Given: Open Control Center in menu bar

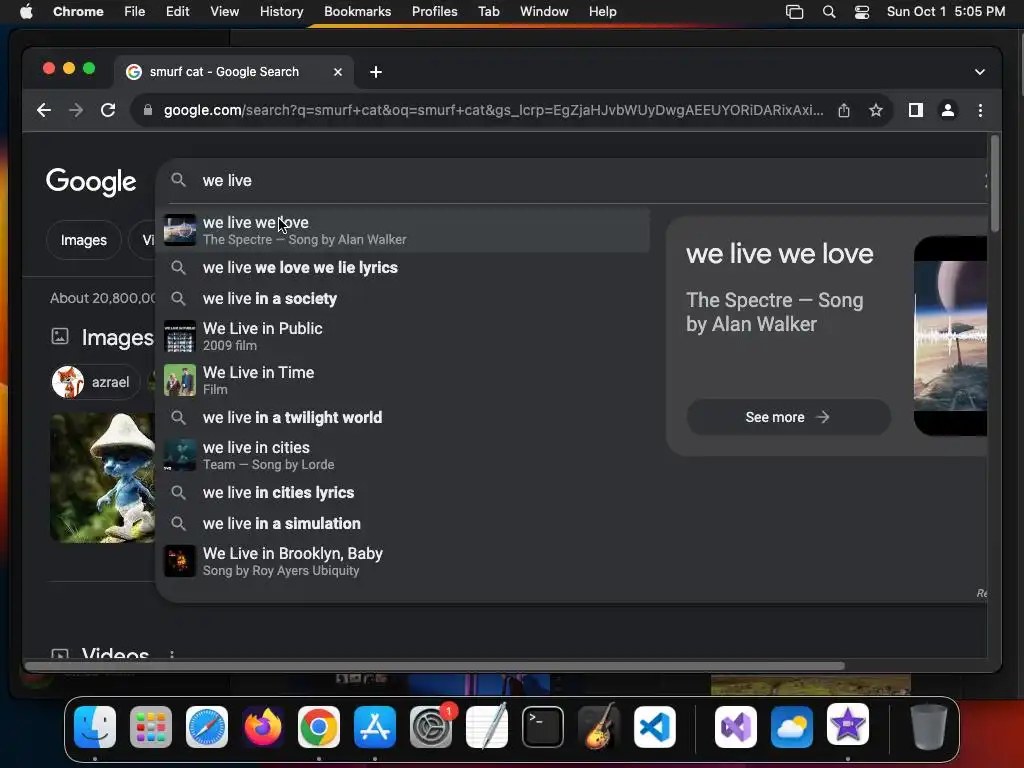Looking at the screenshot, I should pyautogui.click(x=862, y=12).
